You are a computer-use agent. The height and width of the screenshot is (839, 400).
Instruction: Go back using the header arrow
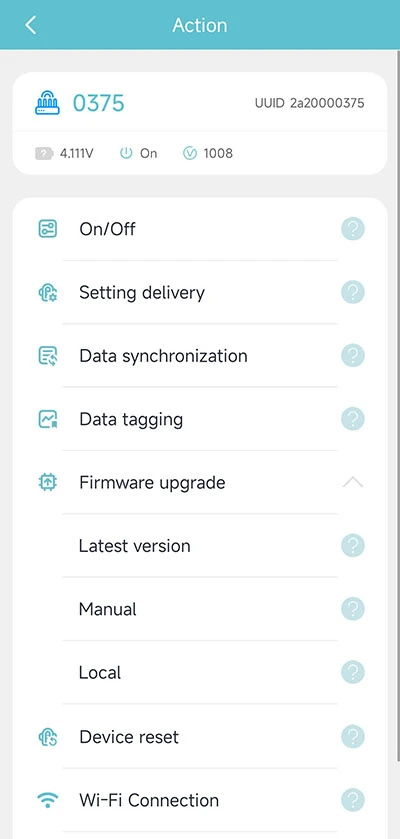(30, 25)
